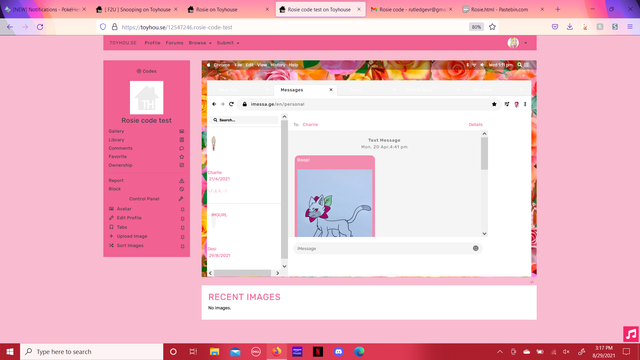Click the Gallery icon in the sidebar
Viewport: 640px width, 360px height.
182,131
